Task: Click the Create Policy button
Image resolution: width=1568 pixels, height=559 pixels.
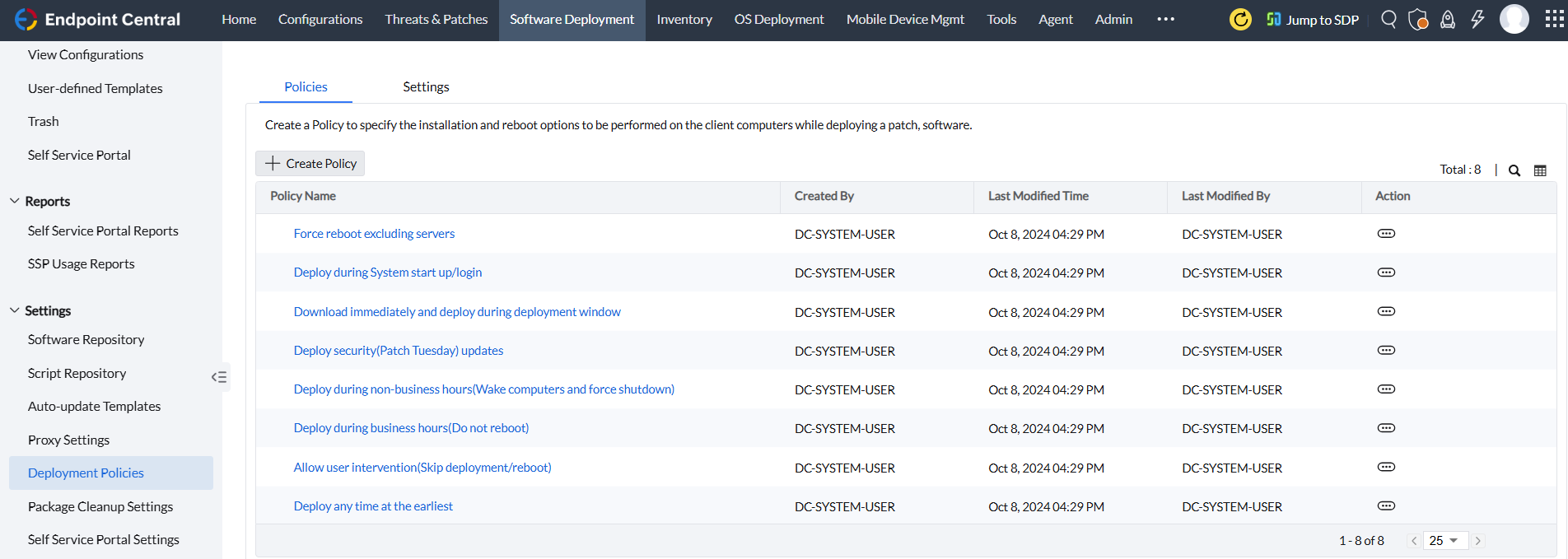Action: pos(310,164)
